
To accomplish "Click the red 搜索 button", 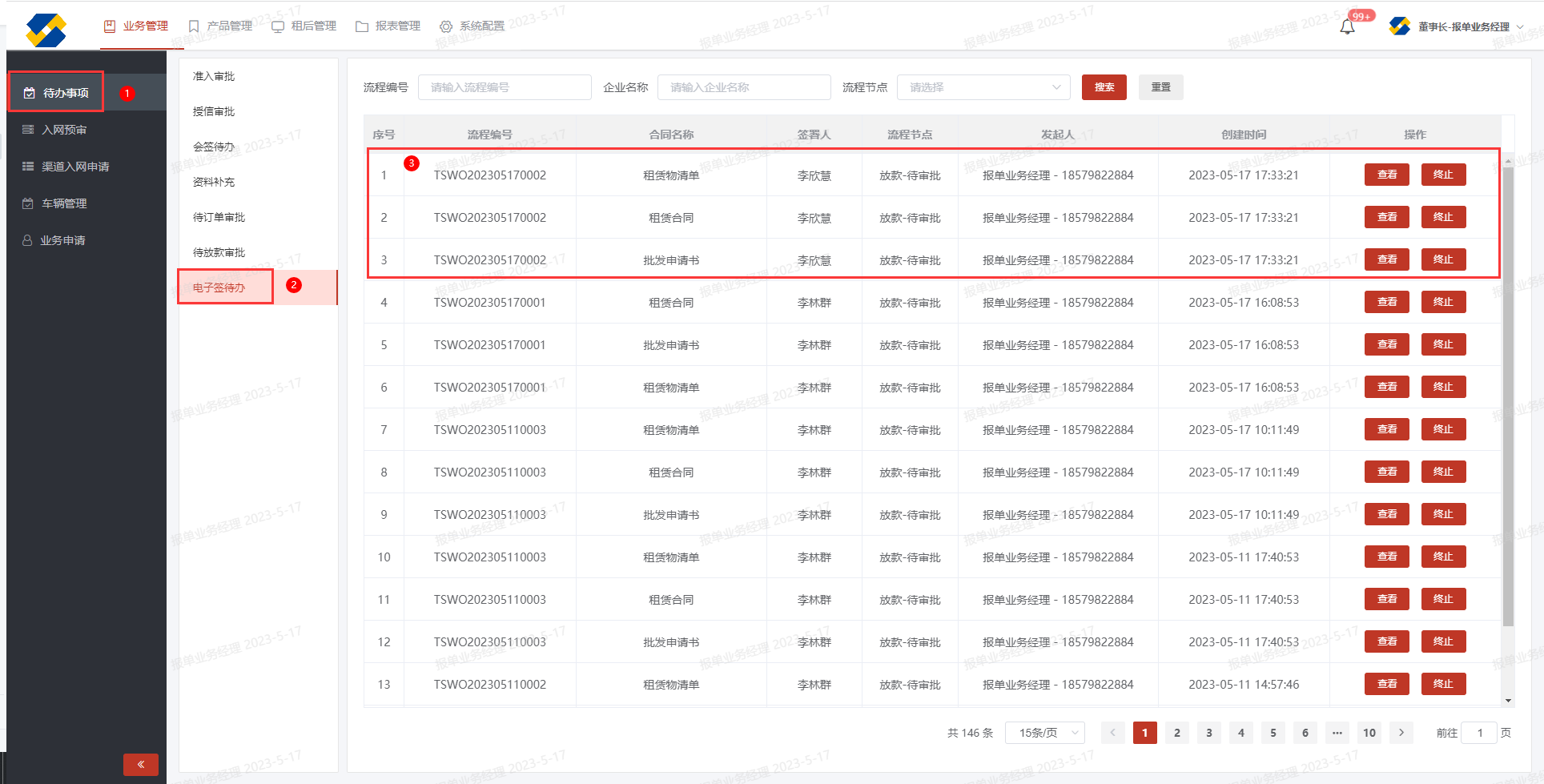I will click(1104, 87).
